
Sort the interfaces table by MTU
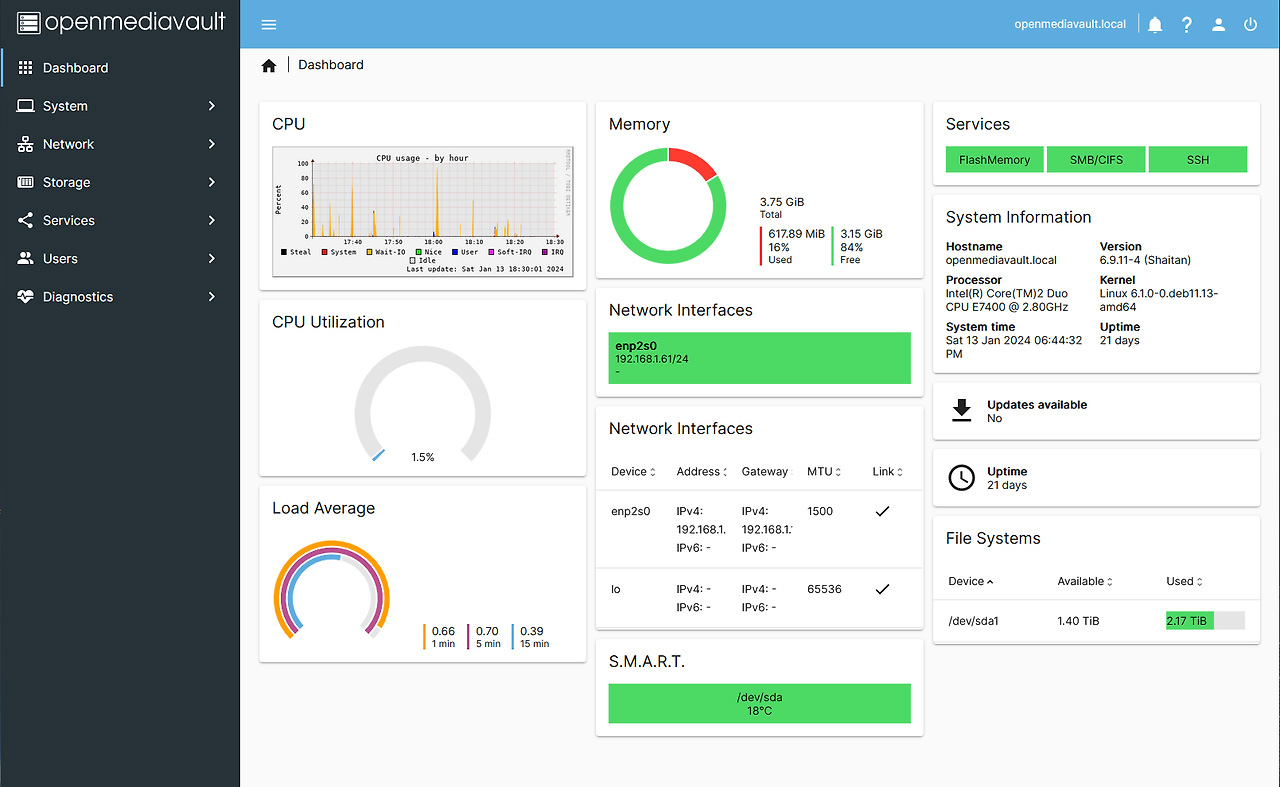(827, 472)
